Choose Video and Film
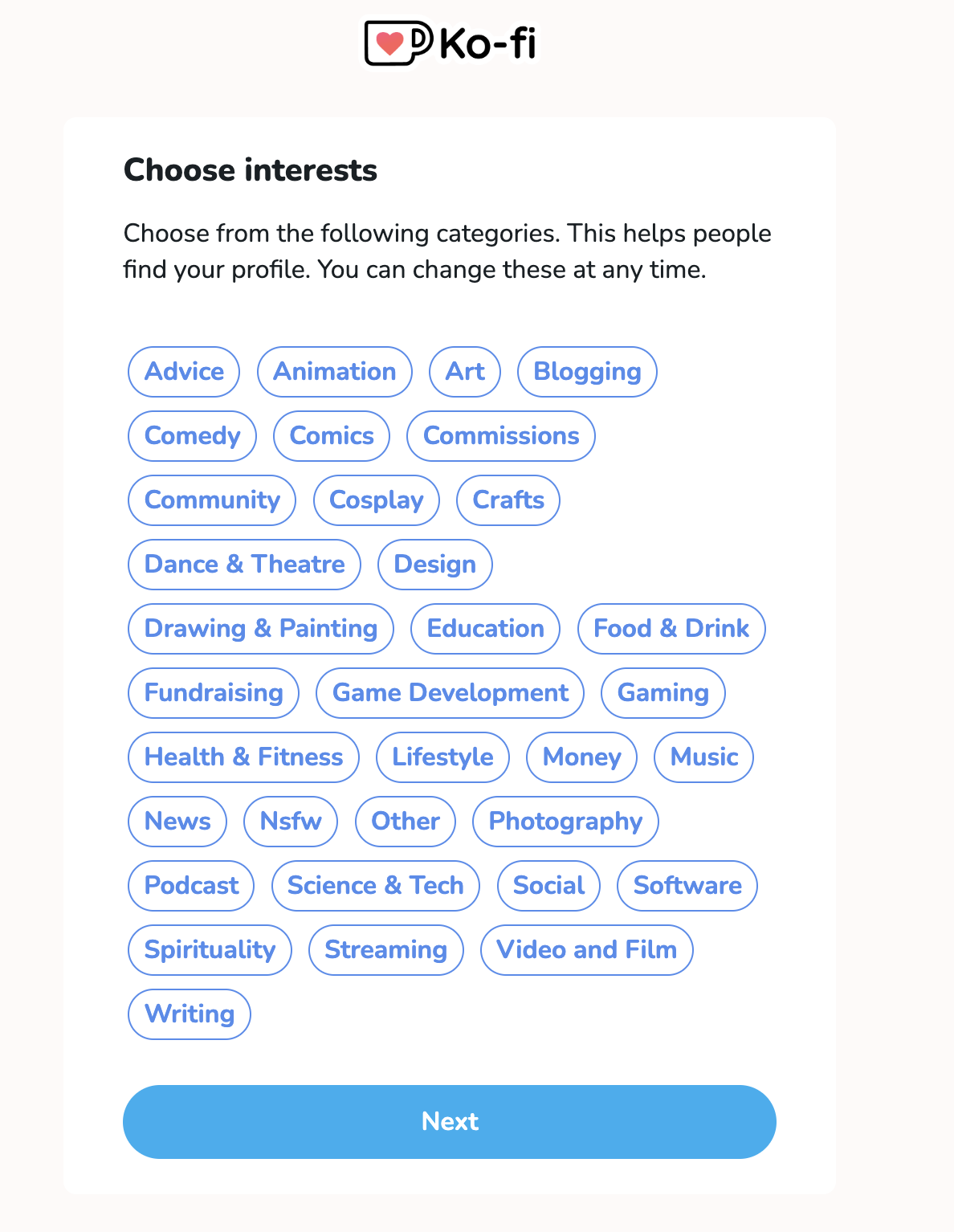 (587, 949)
